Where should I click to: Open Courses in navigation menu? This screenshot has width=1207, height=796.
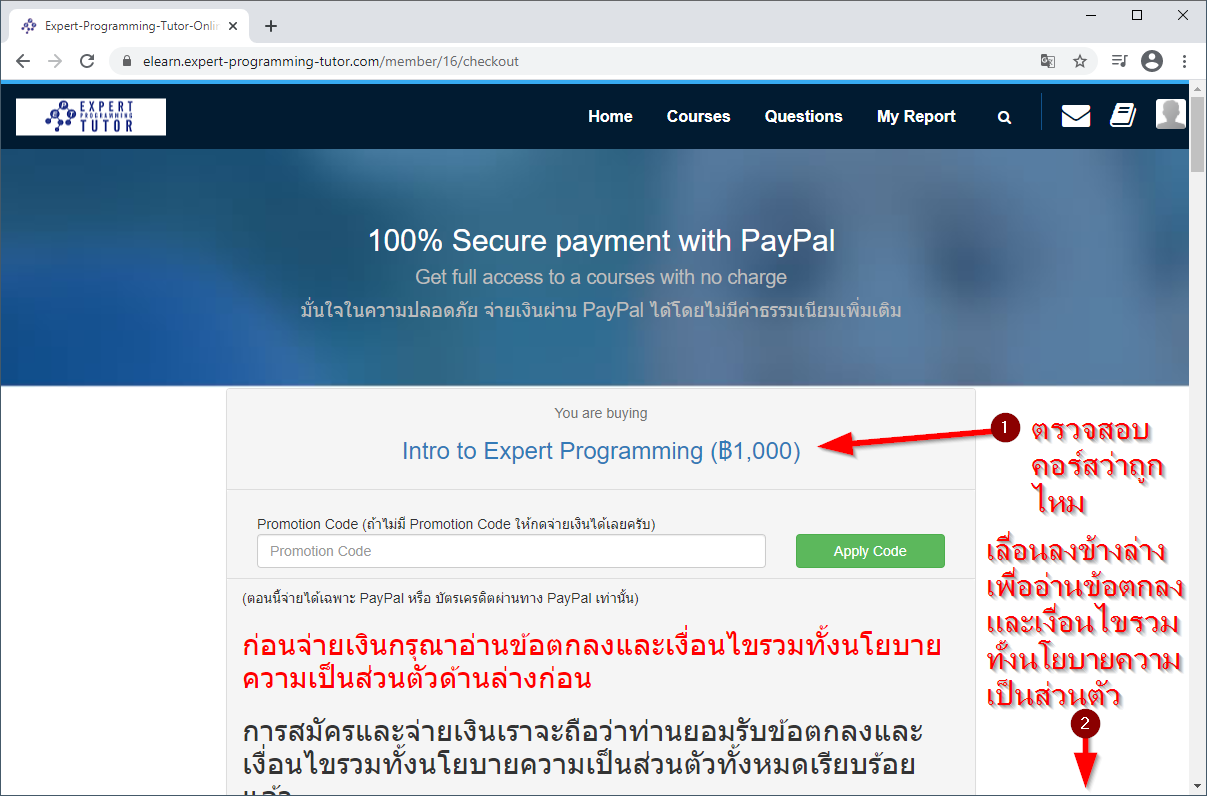698,116
